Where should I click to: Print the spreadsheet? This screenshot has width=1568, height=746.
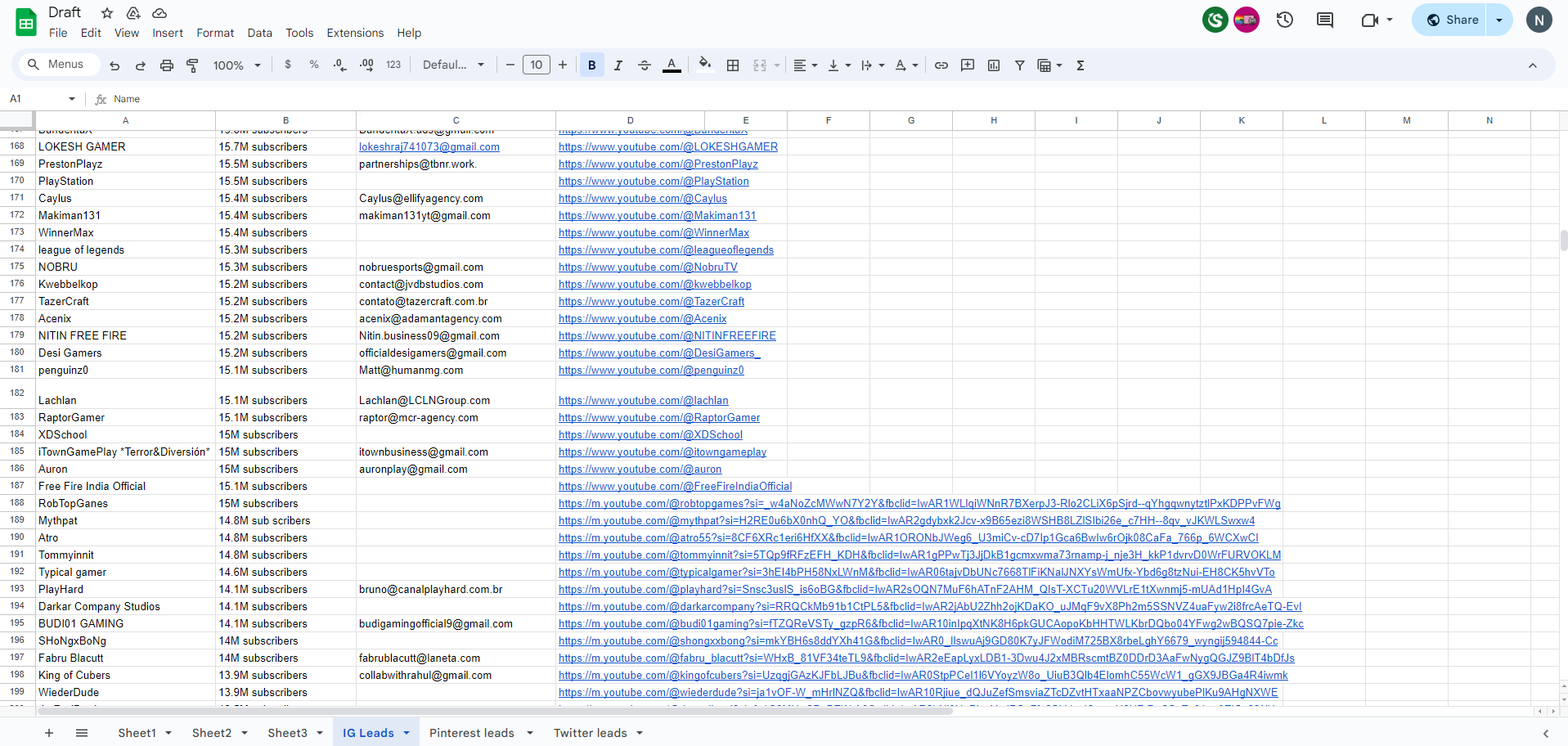[167, 65]
